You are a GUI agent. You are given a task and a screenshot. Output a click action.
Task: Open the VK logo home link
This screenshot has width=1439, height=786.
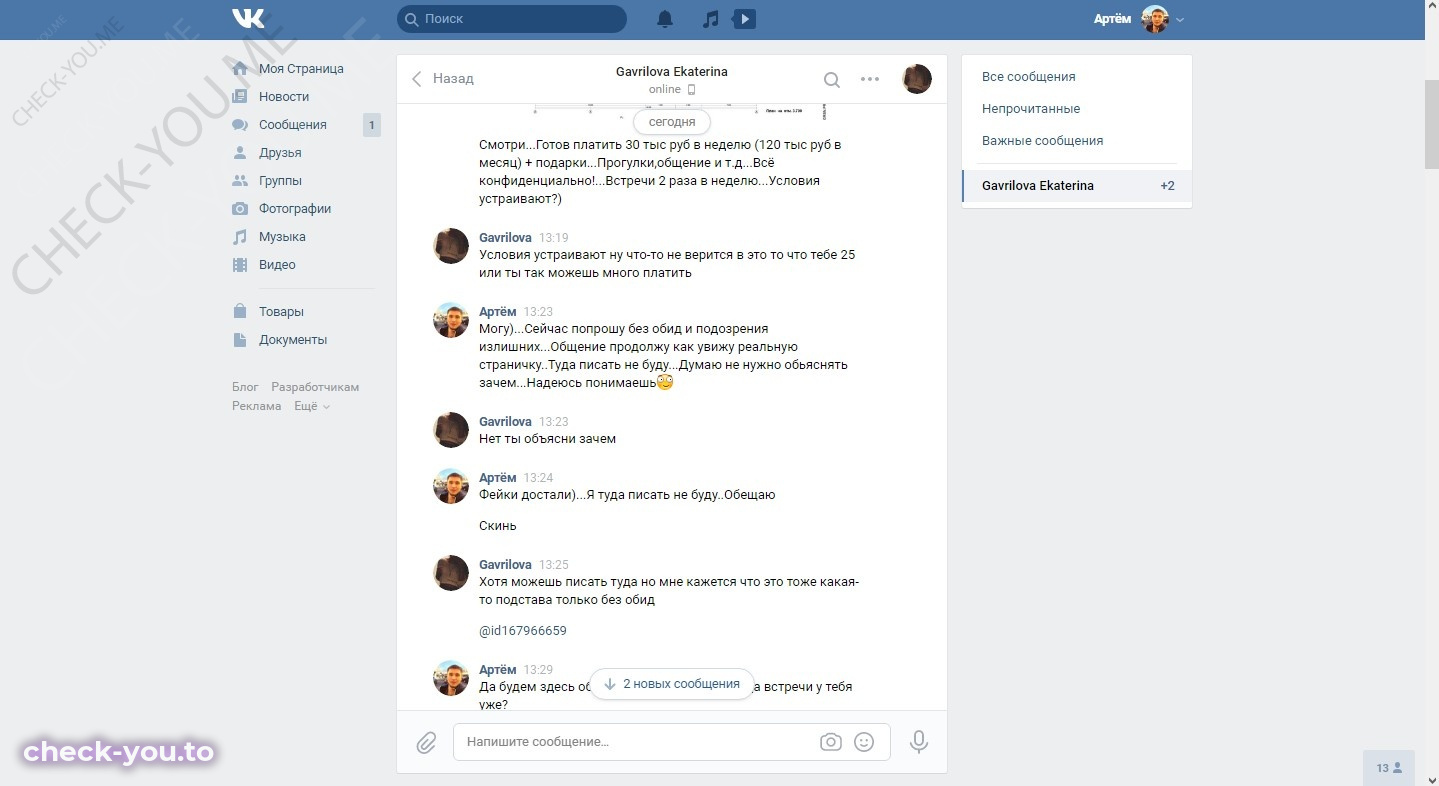coord(248,19)
